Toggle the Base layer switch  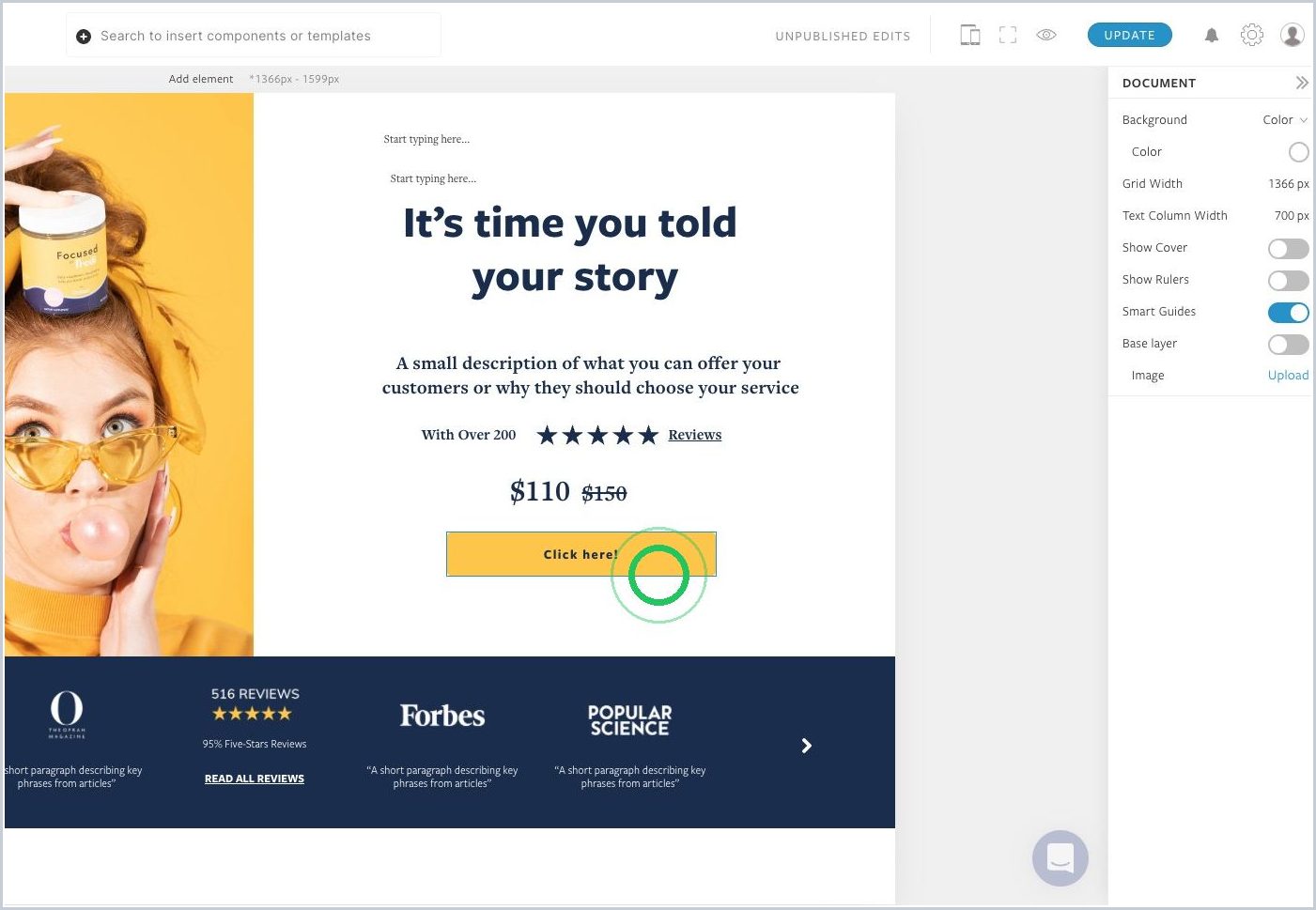[x=1288, y=344]
